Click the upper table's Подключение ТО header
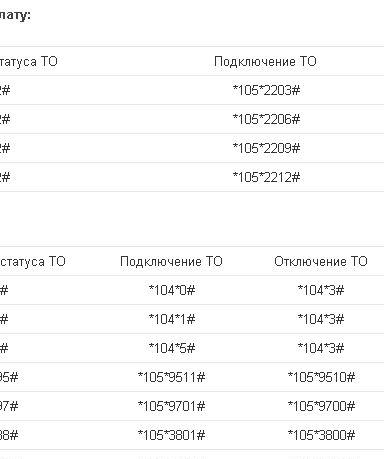Image resolution: width=384 pixels, height=459 pixels. 265,62
